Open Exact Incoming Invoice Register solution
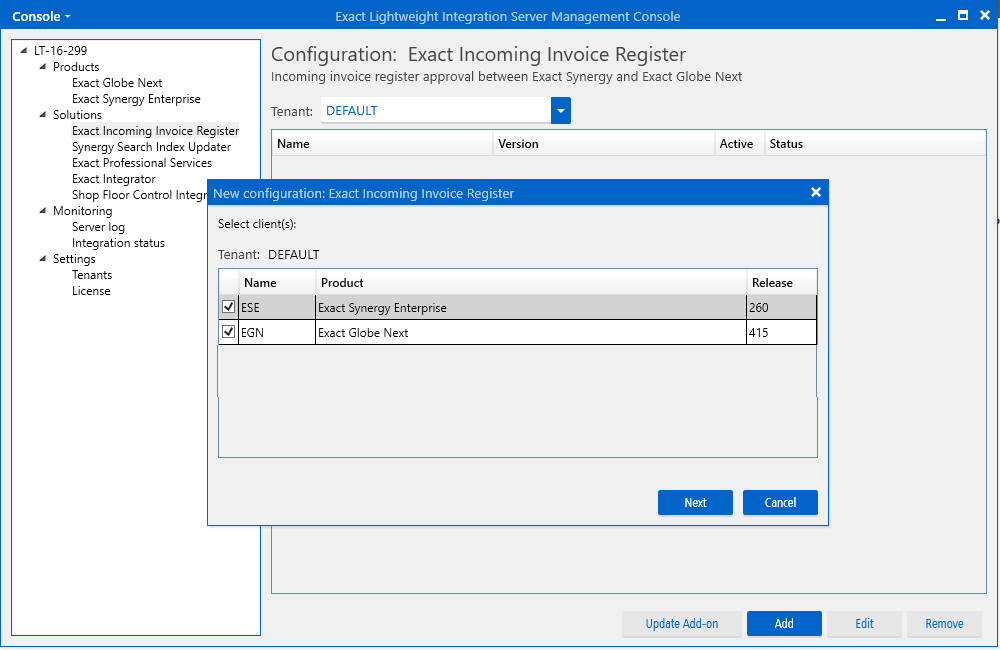 [x=155, y=131]
